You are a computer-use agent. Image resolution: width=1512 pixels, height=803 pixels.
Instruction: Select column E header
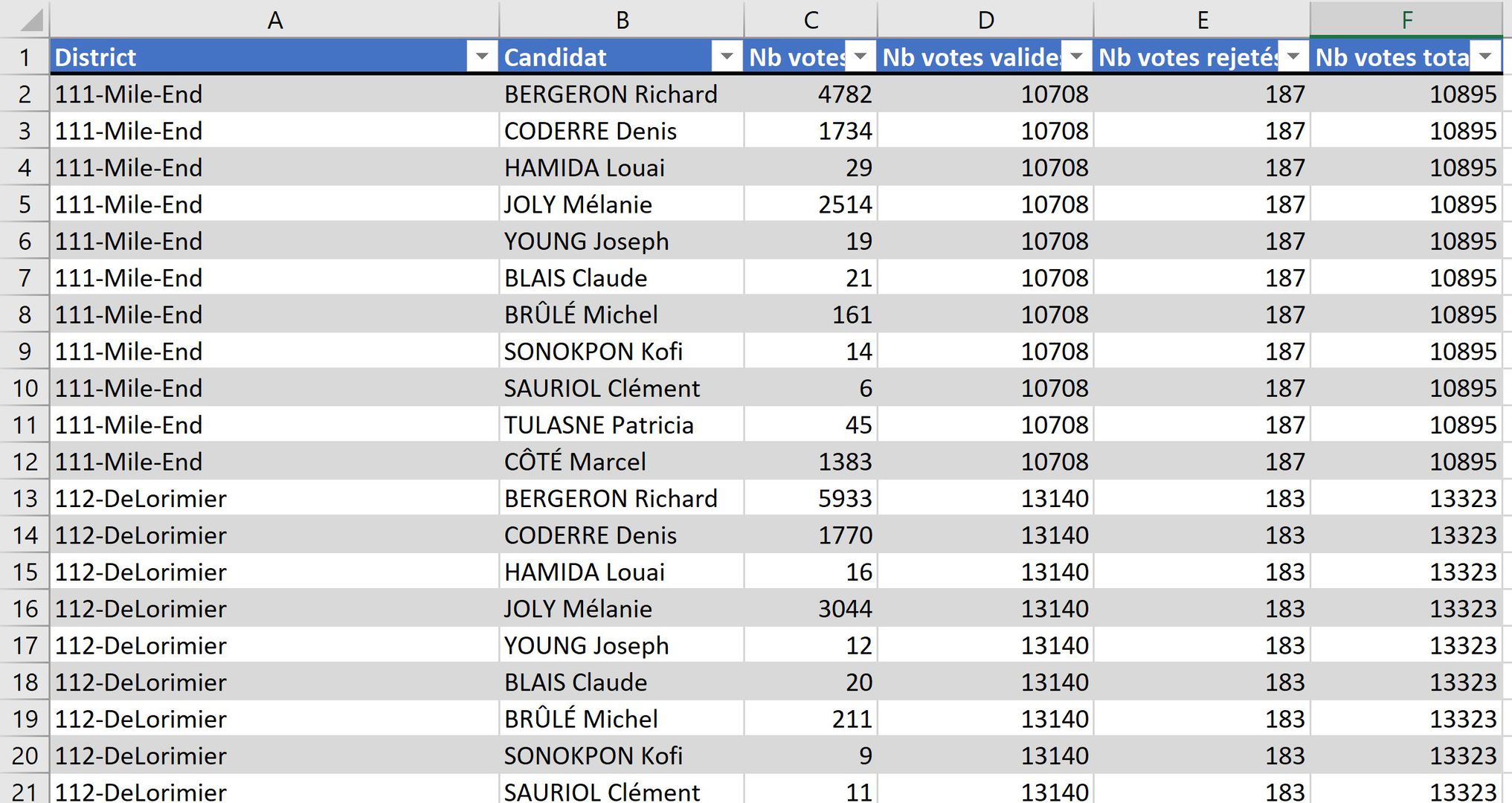pos(1203,19)
